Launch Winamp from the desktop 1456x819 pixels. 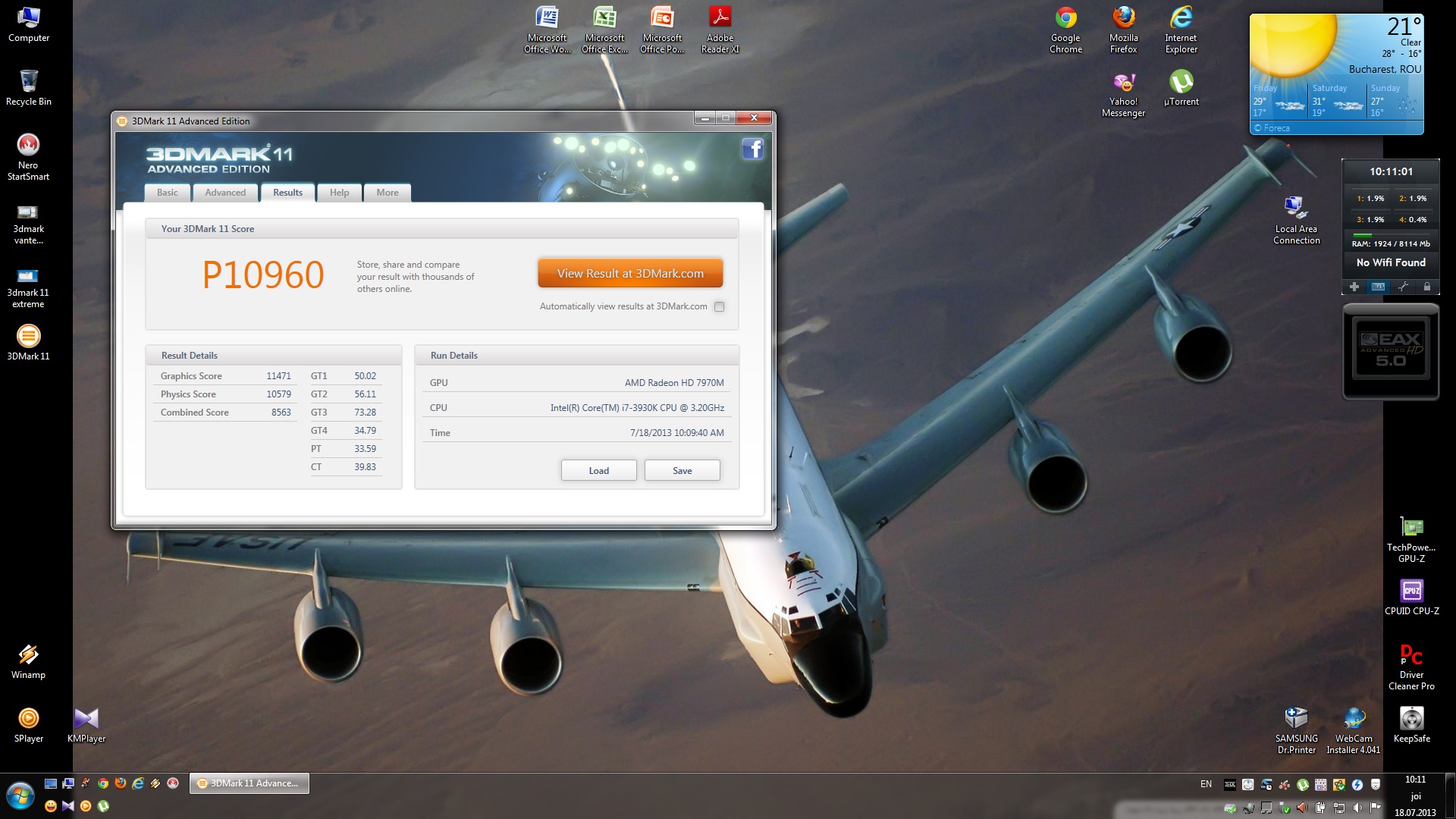click(28, 661)
